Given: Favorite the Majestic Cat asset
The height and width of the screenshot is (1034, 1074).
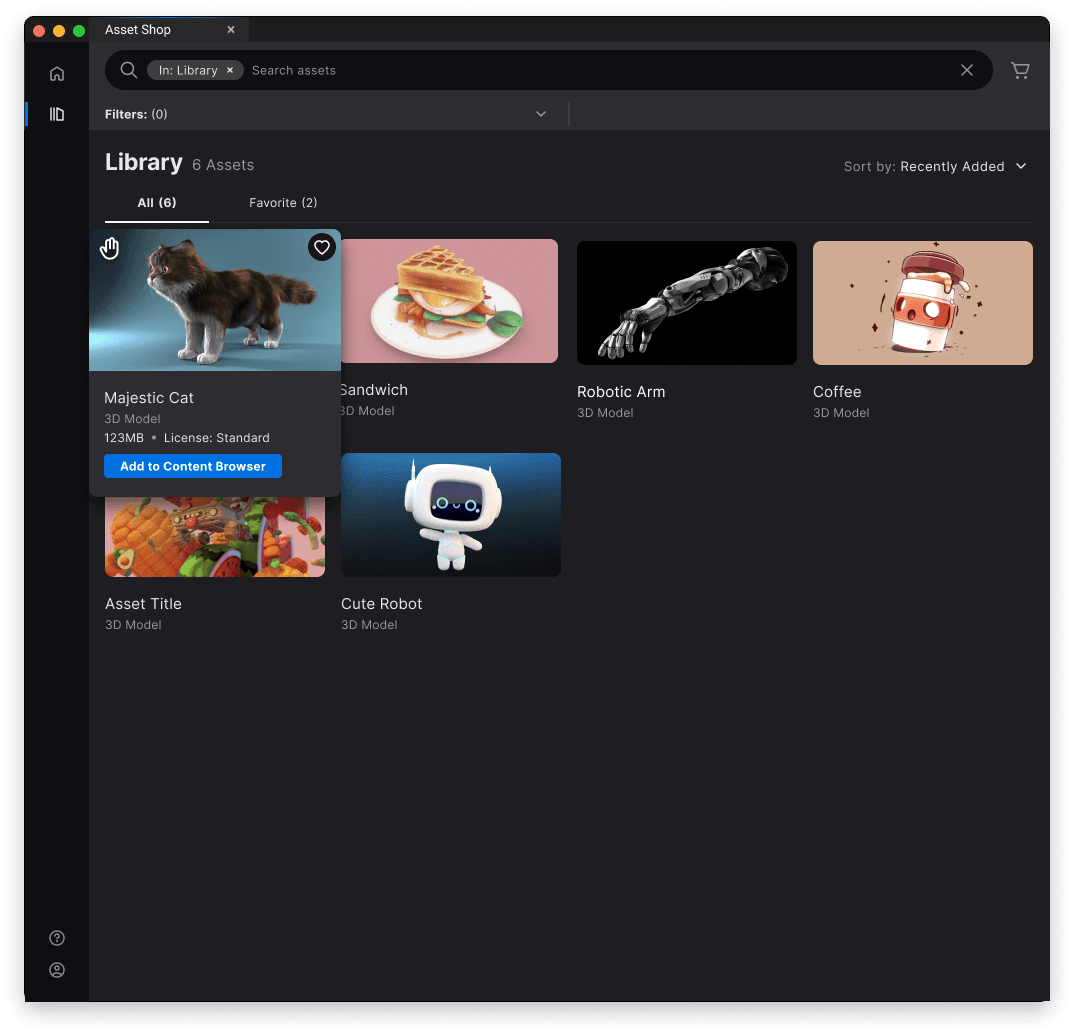Looking at the screenshot, I should point(322,247).
